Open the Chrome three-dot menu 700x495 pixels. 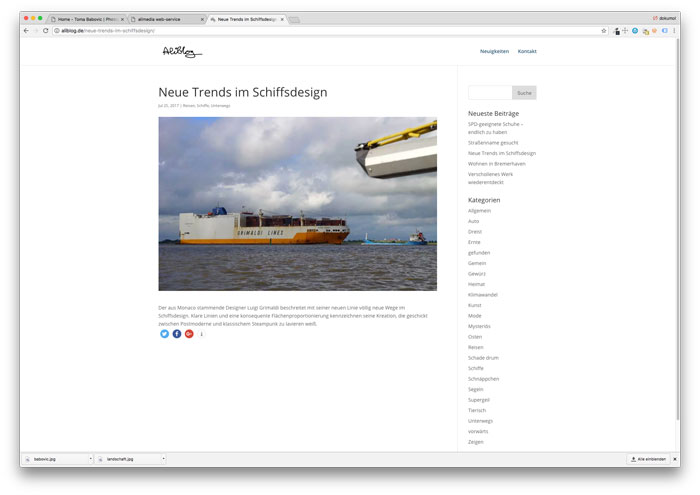674,31
